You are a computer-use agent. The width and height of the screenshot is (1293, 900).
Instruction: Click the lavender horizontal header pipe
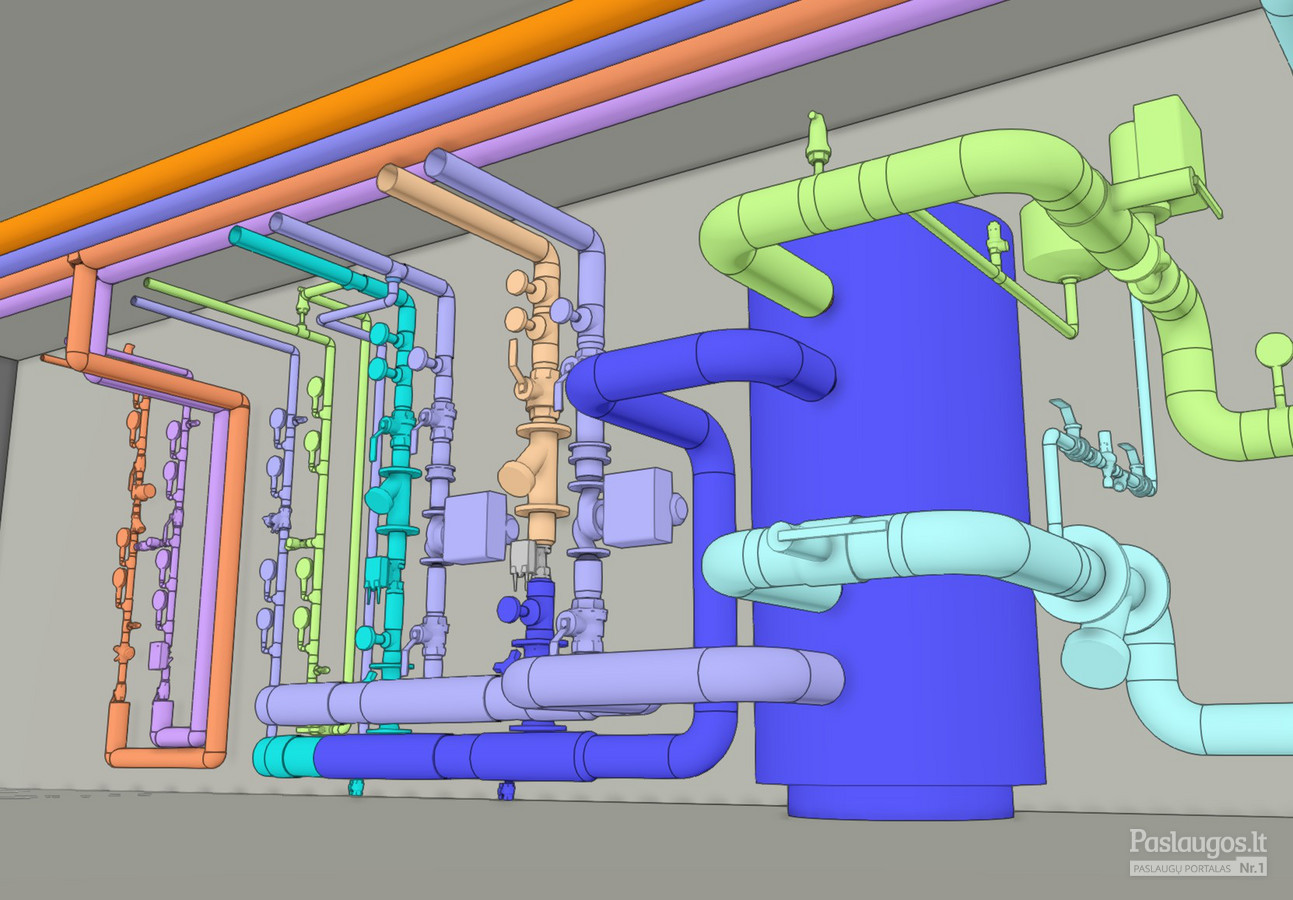(x=550, y=685)
